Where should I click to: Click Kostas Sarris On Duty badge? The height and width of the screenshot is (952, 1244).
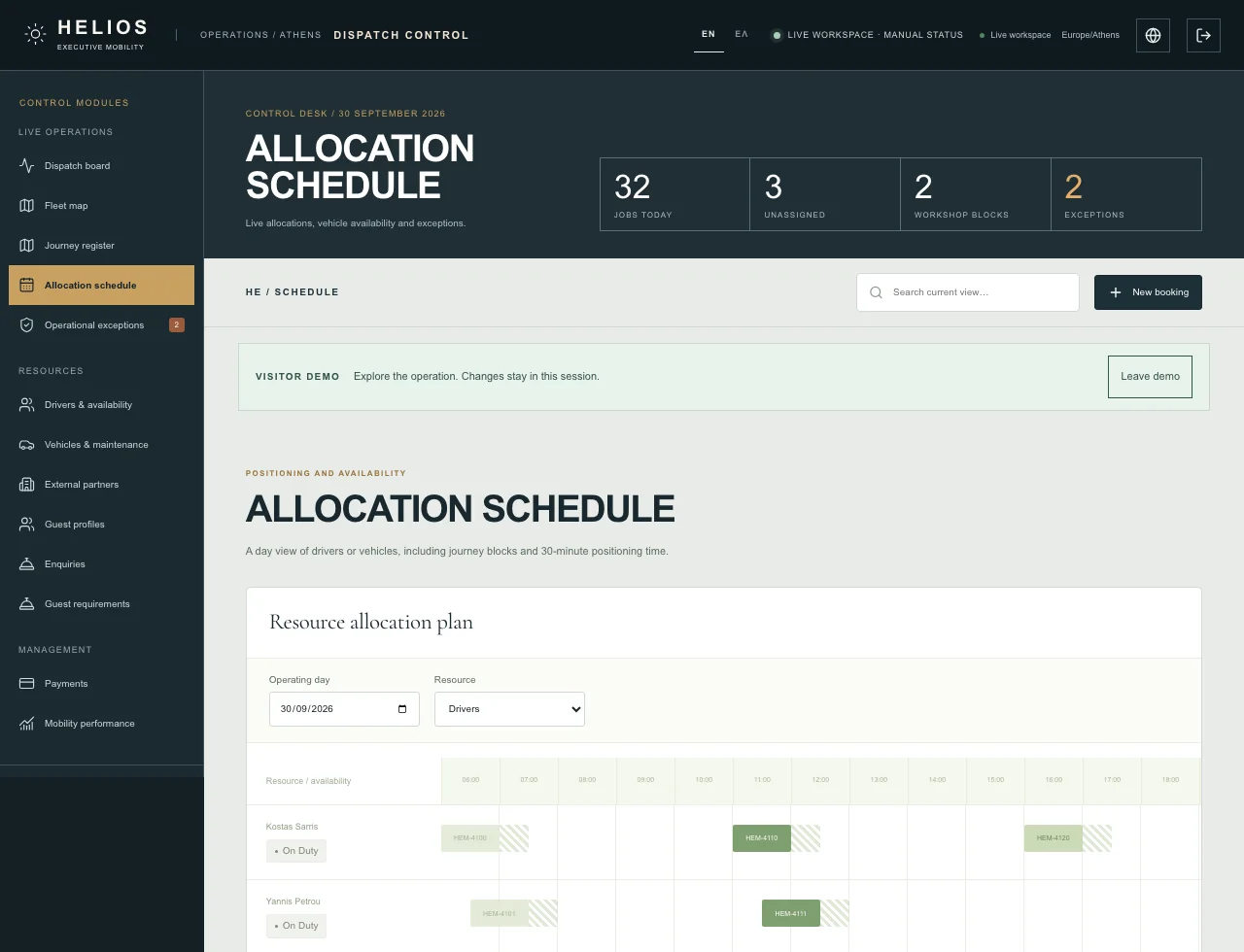pyautogui.click(x=296, y=851)
